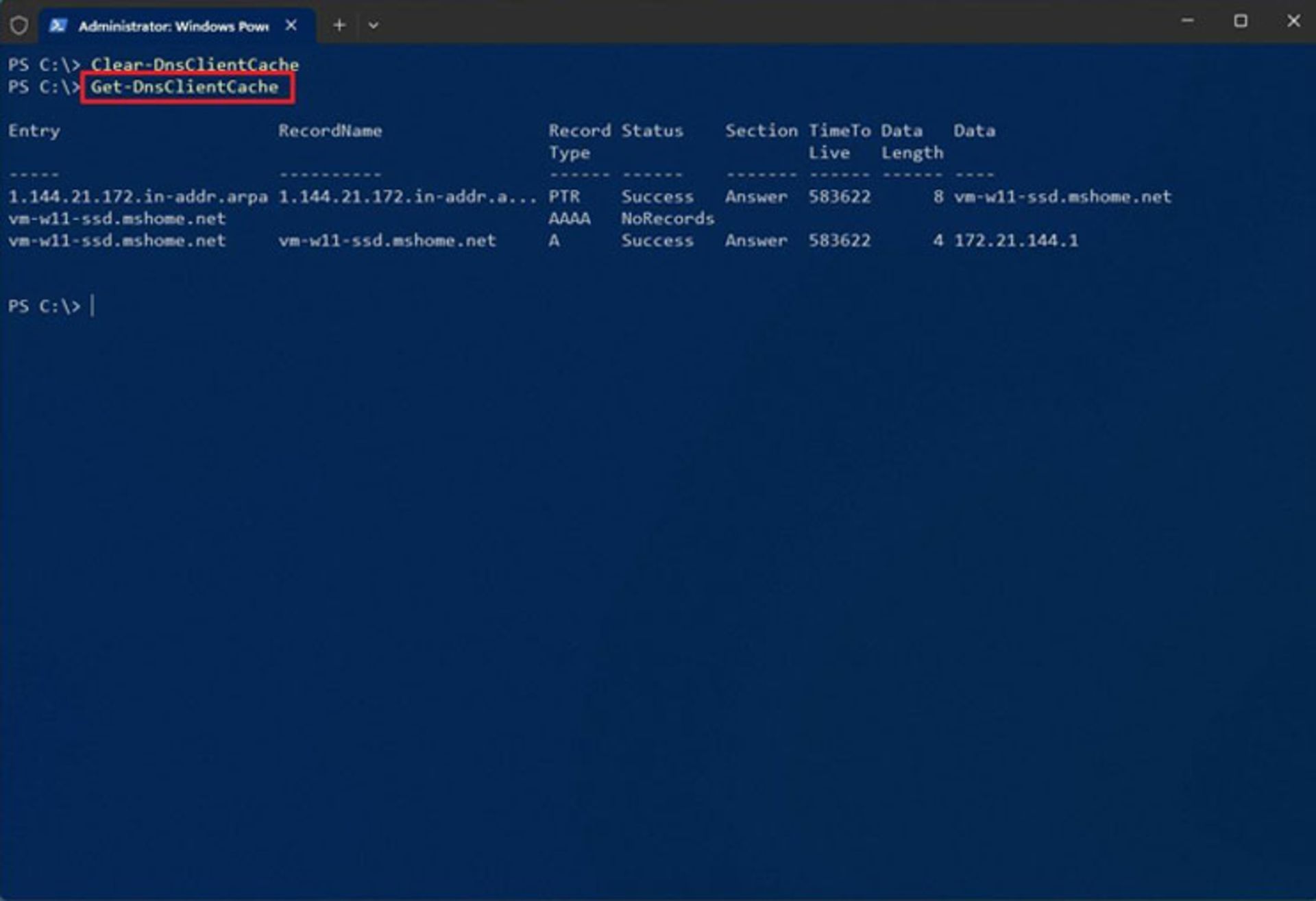Click the 1.144.21.172.in-addr.arpa entry
The height and width of the screenshot is (901, 1316).
pos(138,197)
